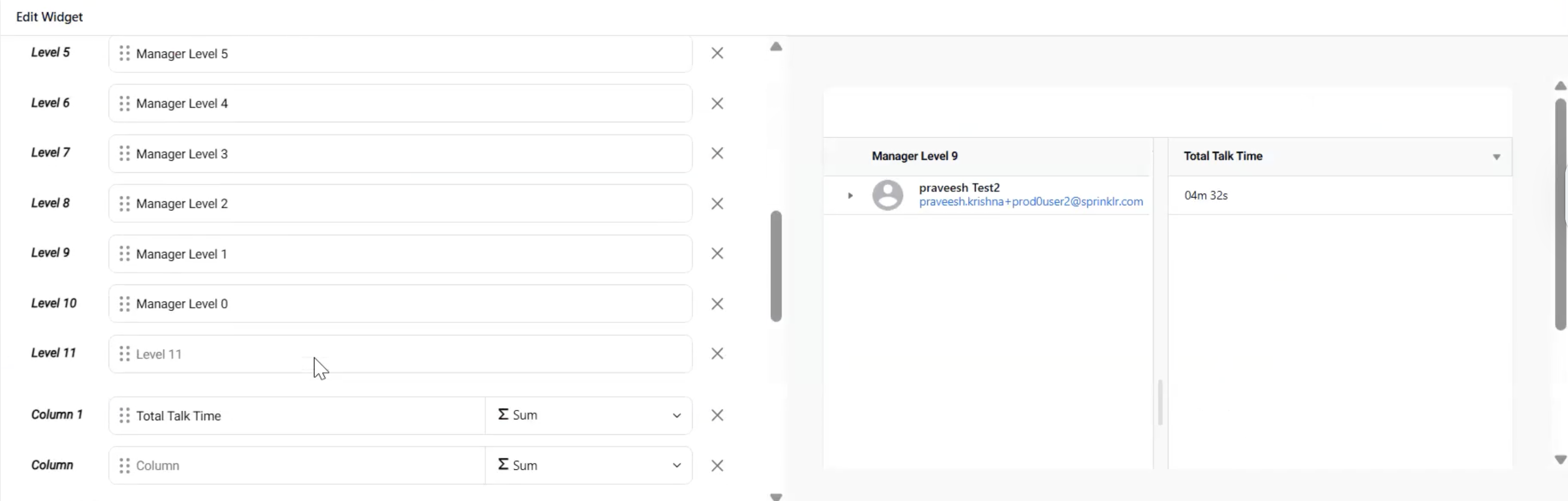This screenshot has height=501, width=1568.
Task: Grab drag handle of empty Column field
Action: click(x=125, y=466)
